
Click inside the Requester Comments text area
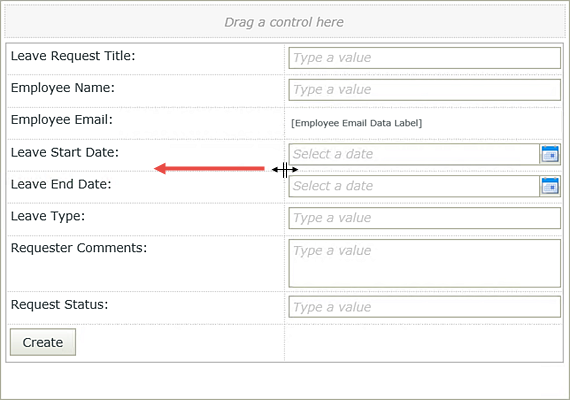(x=424, y=263)
